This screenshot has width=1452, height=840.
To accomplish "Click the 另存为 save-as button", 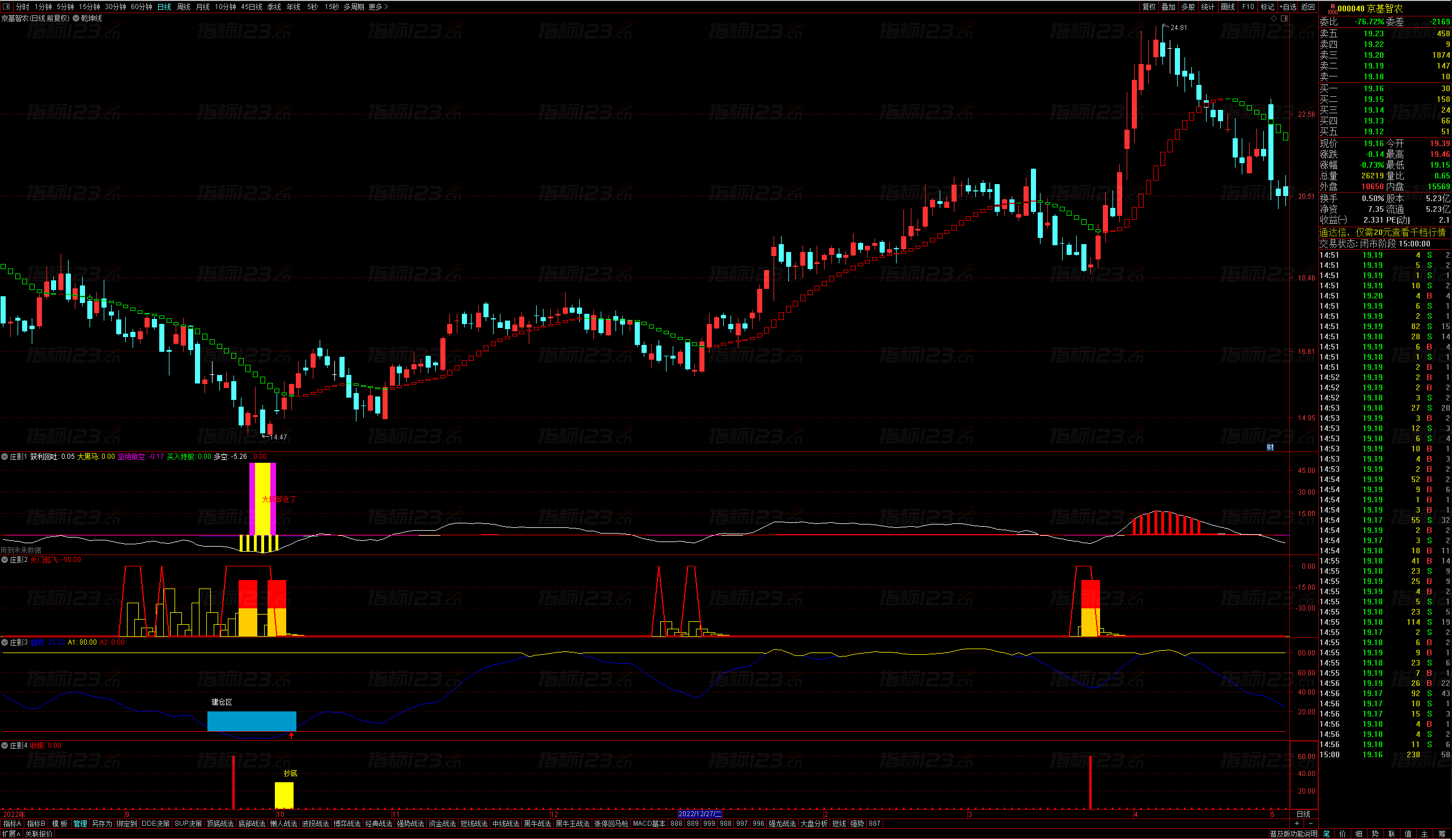I will click(x=102, y=825).
